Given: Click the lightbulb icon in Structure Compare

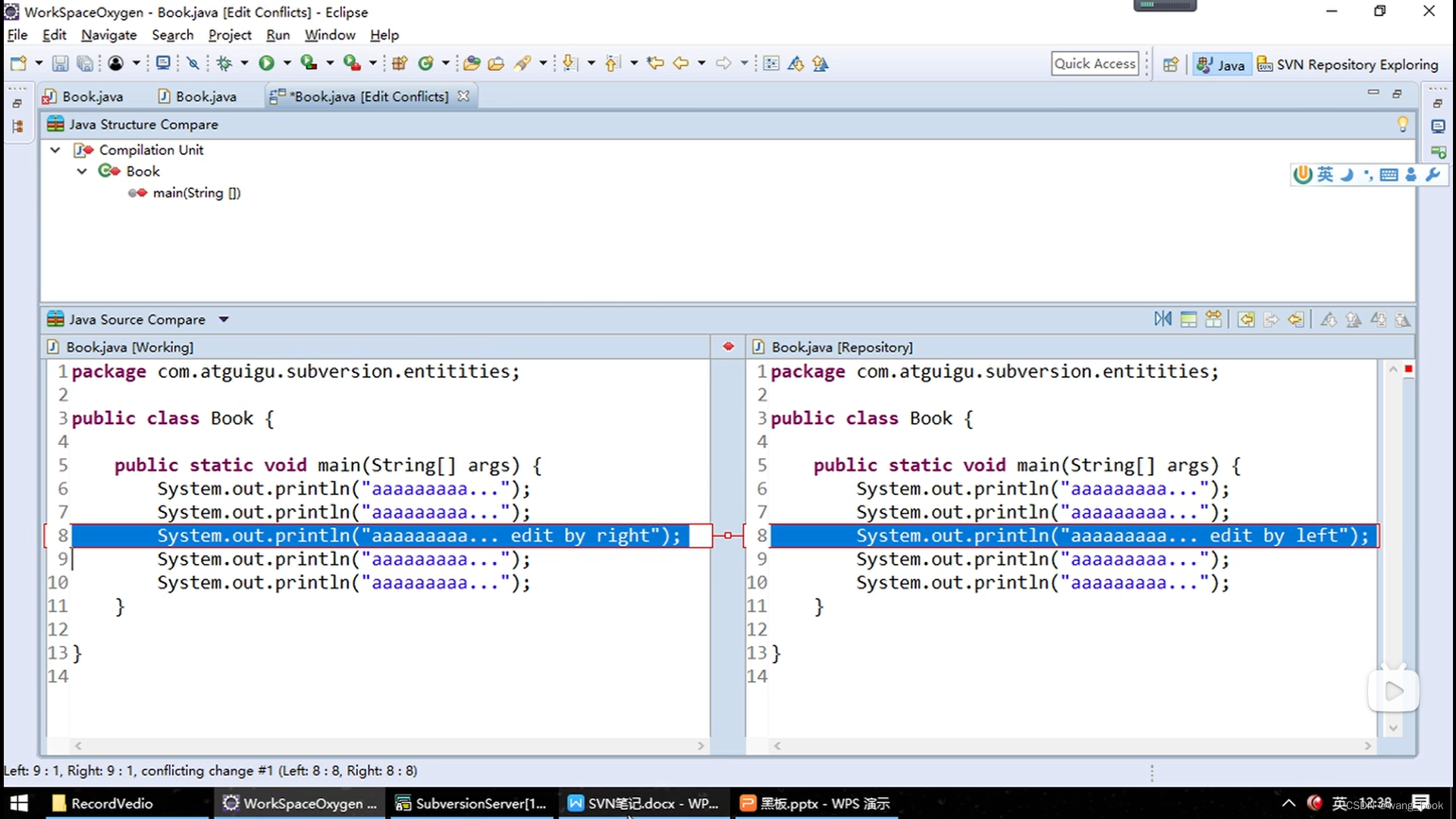Looking at the screenshot, I should tap(1402, 124).
